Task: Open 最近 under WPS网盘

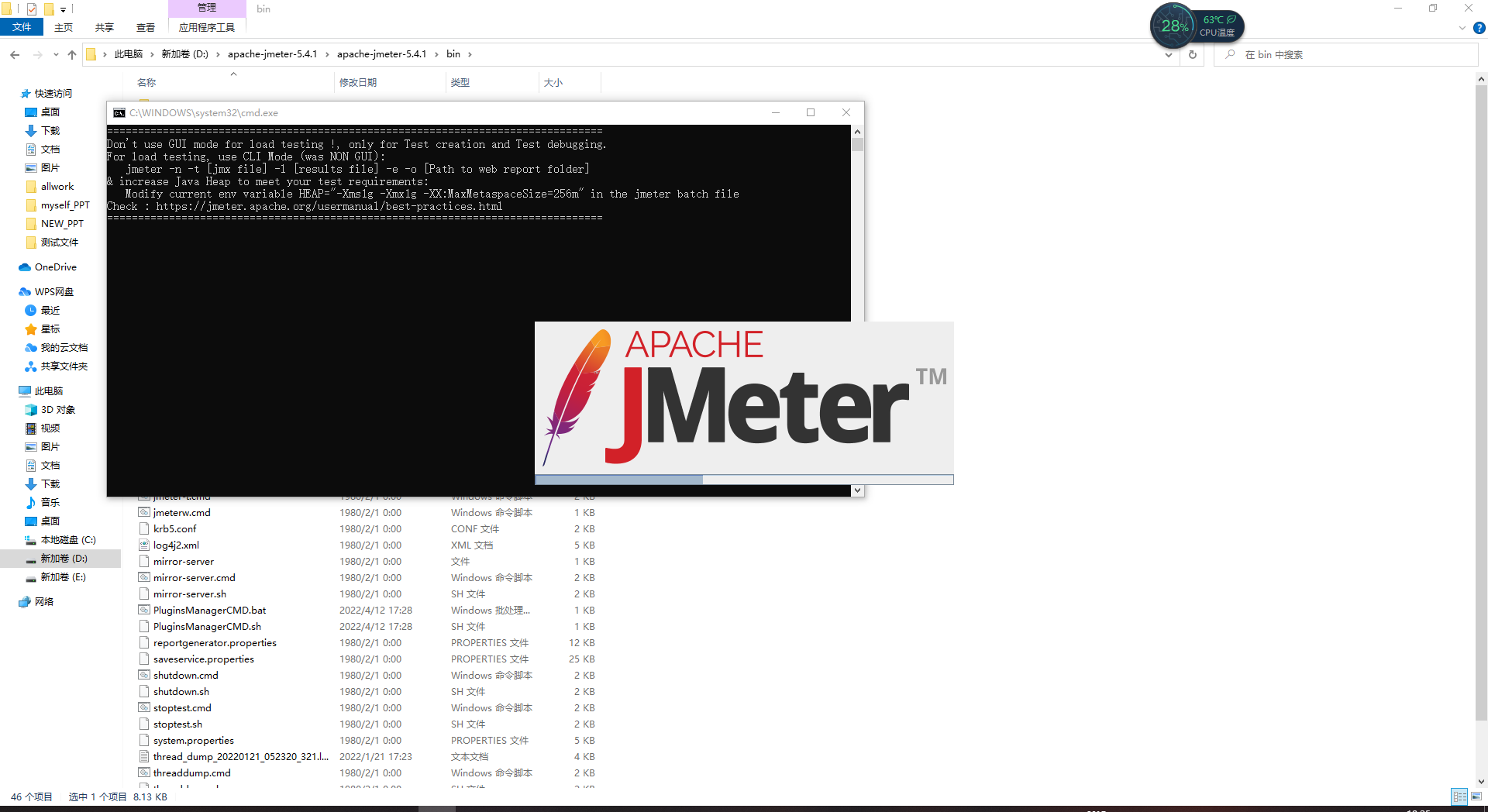Action: coord(50,311)
